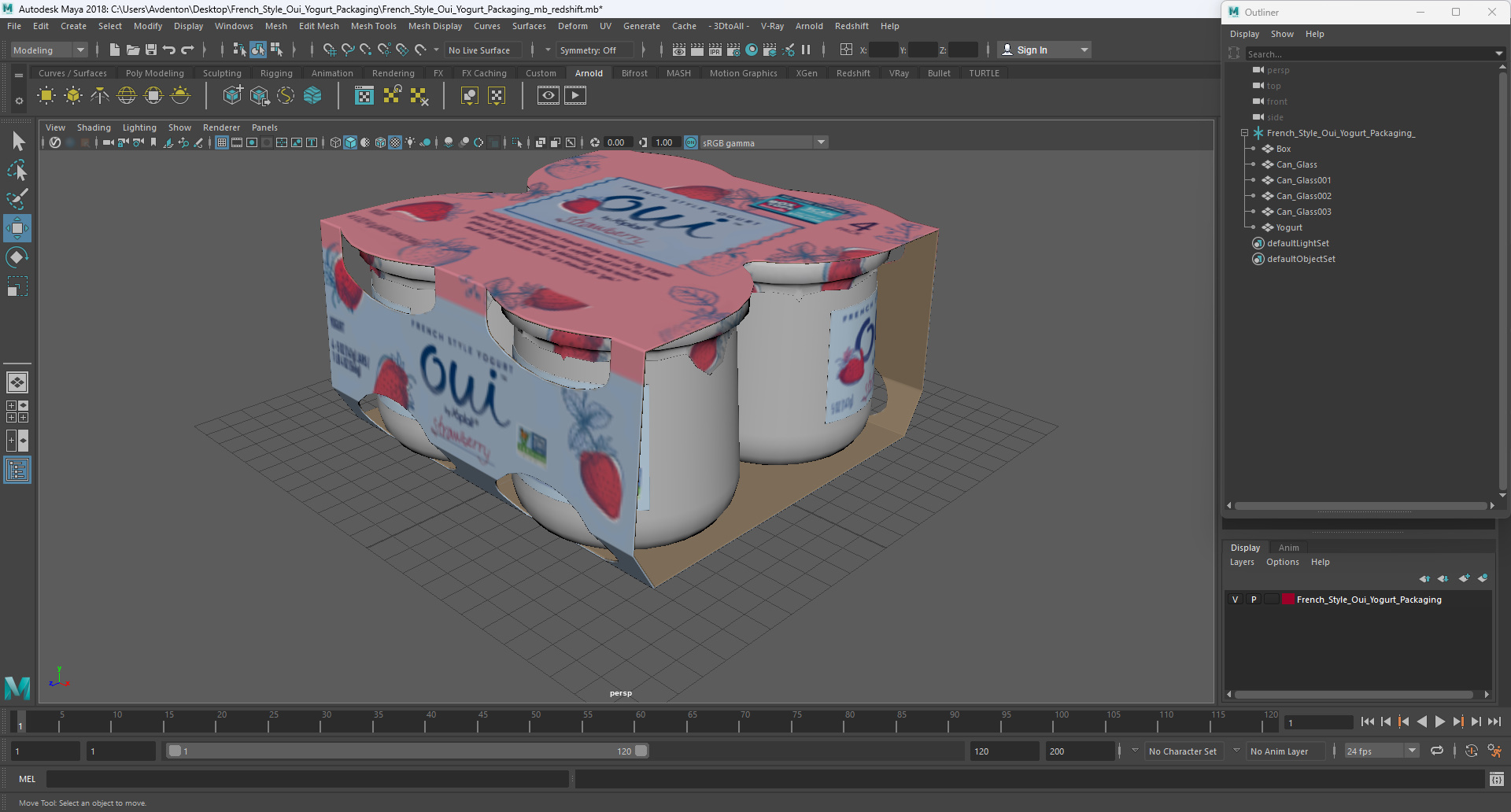Screen dimensions: 1511x812
Task: Activate the Lasso select tool
Action: 17,170
